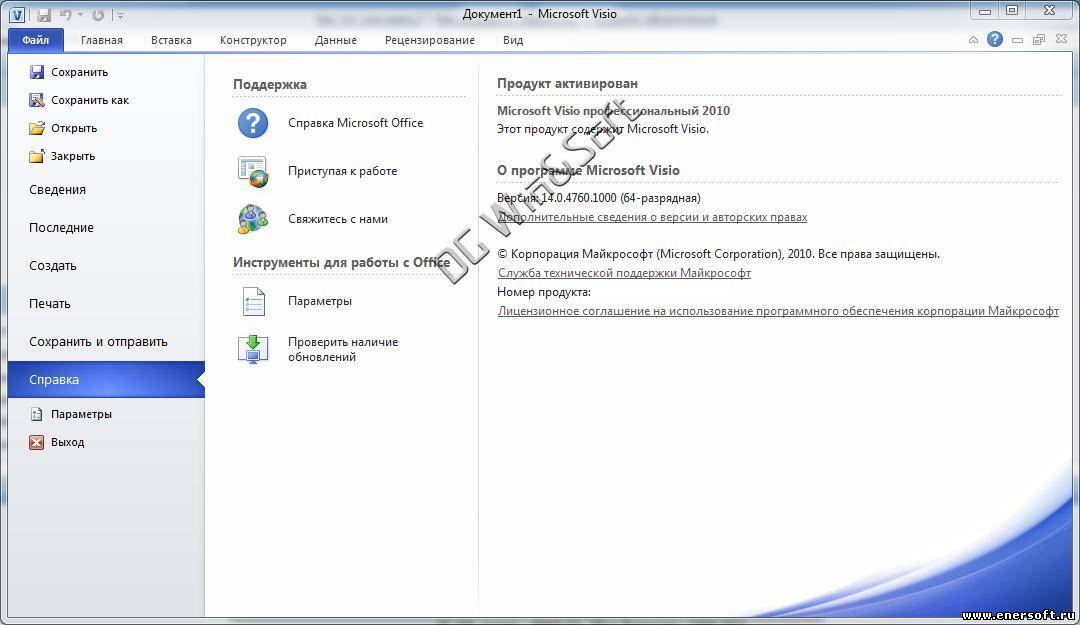Click the Visio application icon in title bar
The height and width of the screenshot is (625, 1080).
[17, 14]
